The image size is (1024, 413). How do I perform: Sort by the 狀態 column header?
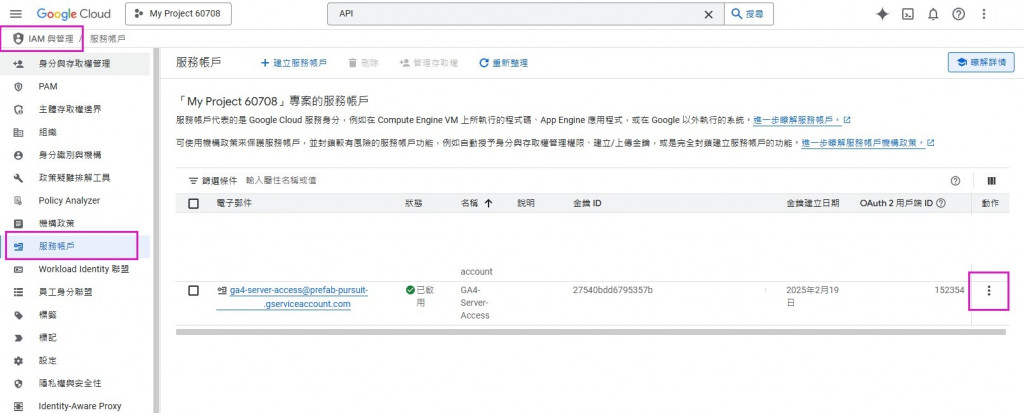[413, 203]
